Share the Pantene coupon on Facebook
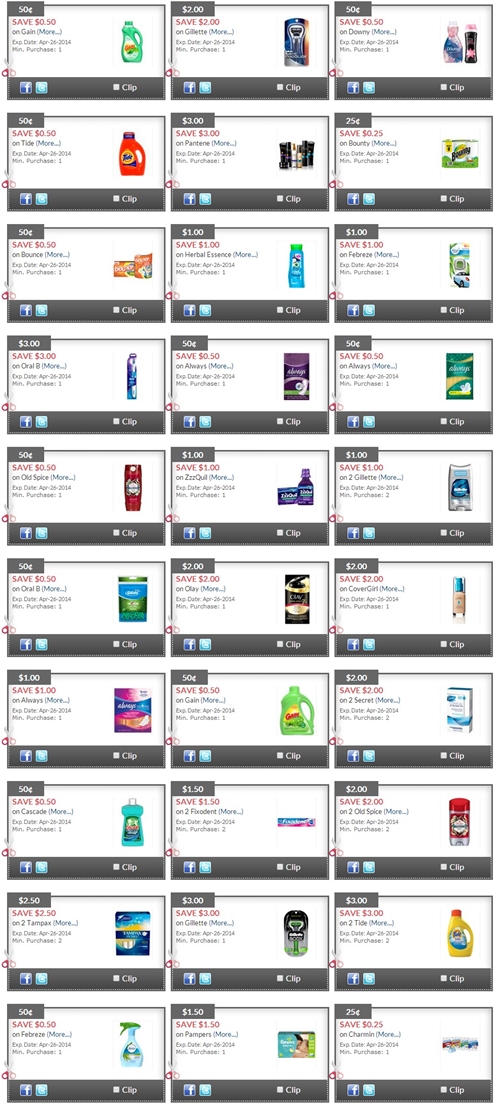Viewport: 500px width, 1104px height. pyautogui.click(x=189, y=199)
